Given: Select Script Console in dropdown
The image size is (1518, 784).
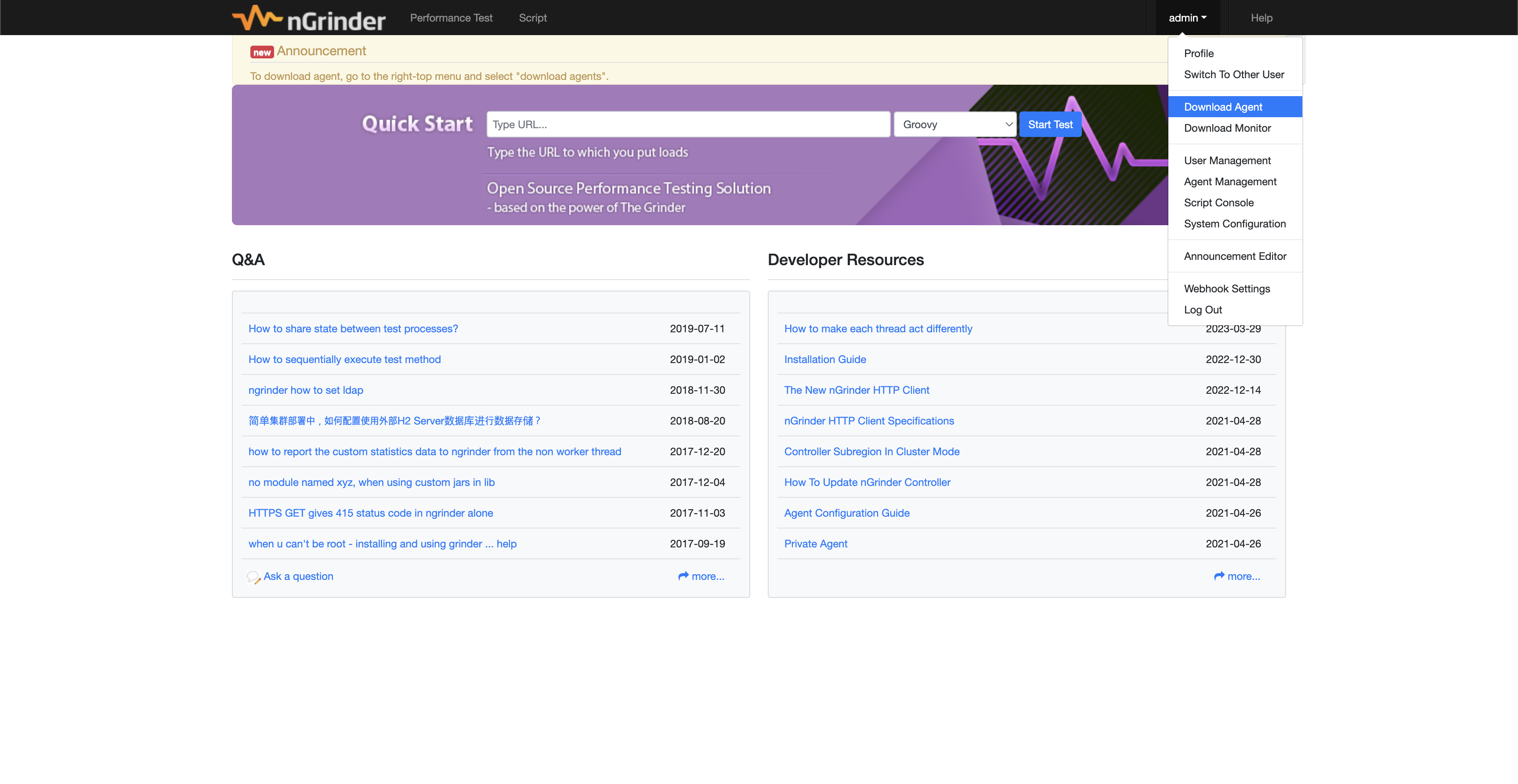Looking at the screenshot, I should point(1218,203).
